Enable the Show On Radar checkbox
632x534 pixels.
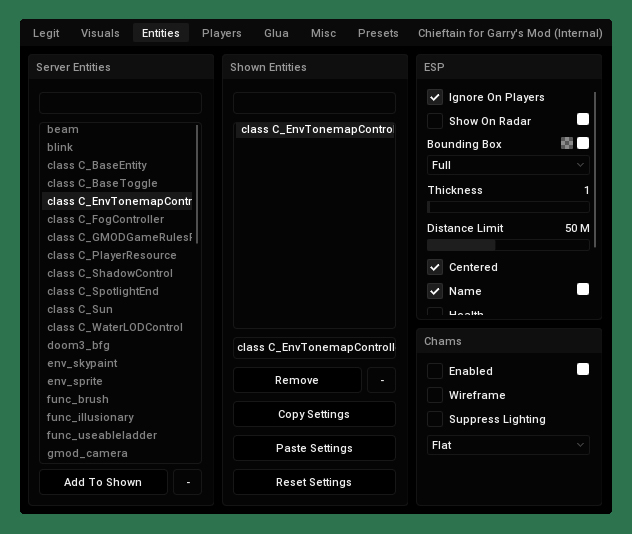point(435,121)
